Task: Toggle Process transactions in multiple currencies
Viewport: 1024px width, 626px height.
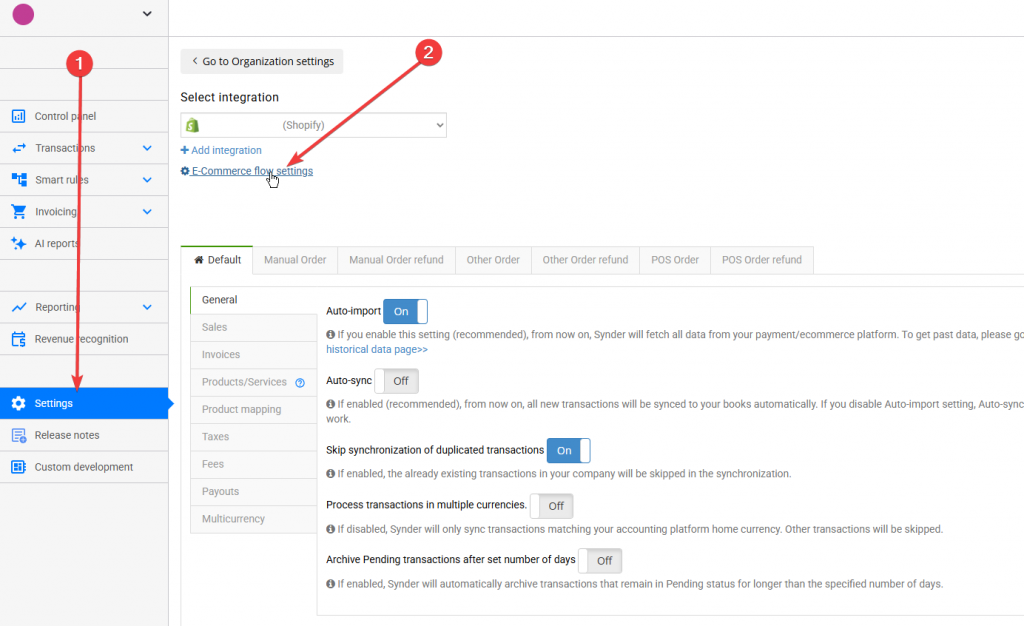Action: pos(551,506)
